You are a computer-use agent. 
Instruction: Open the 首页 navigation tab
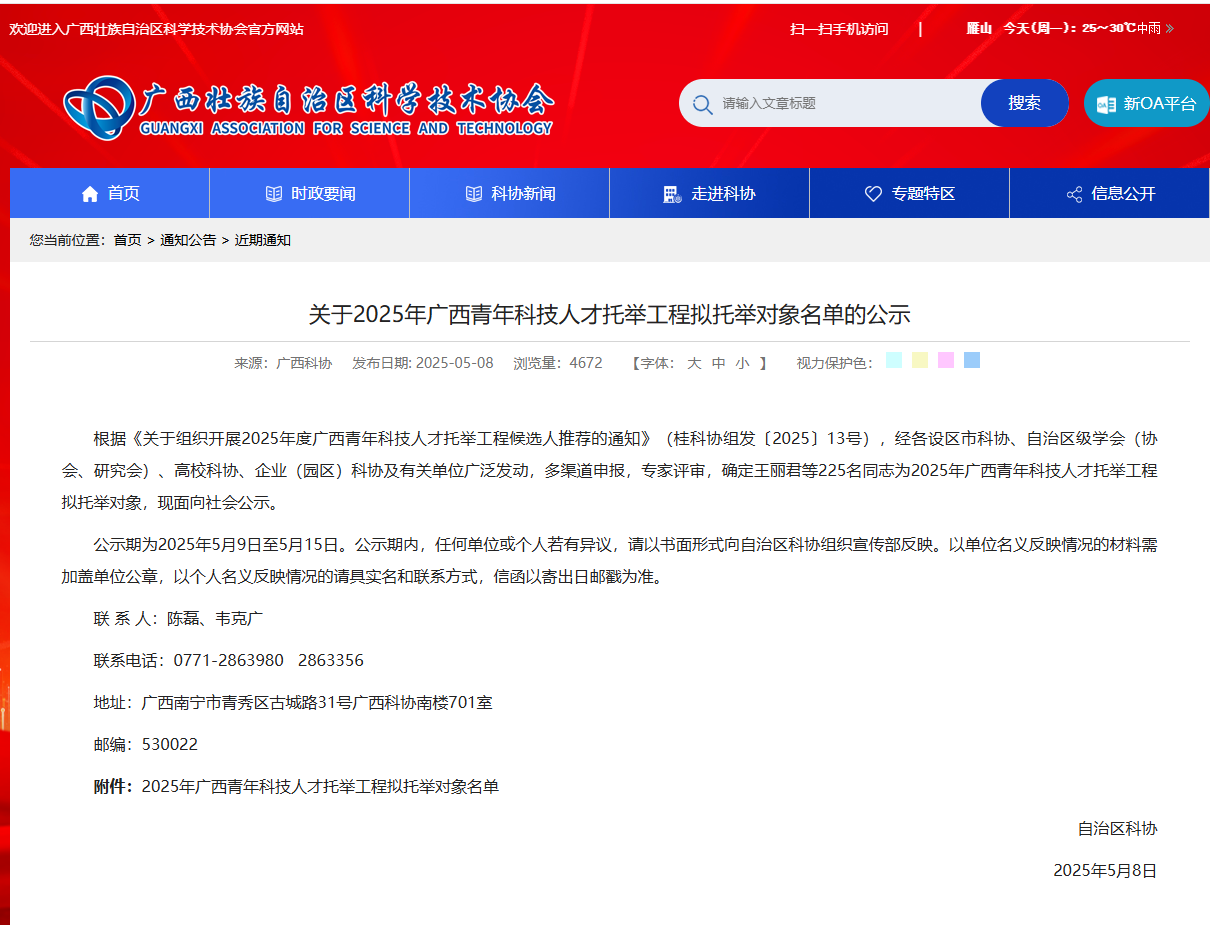pos(110,193)
